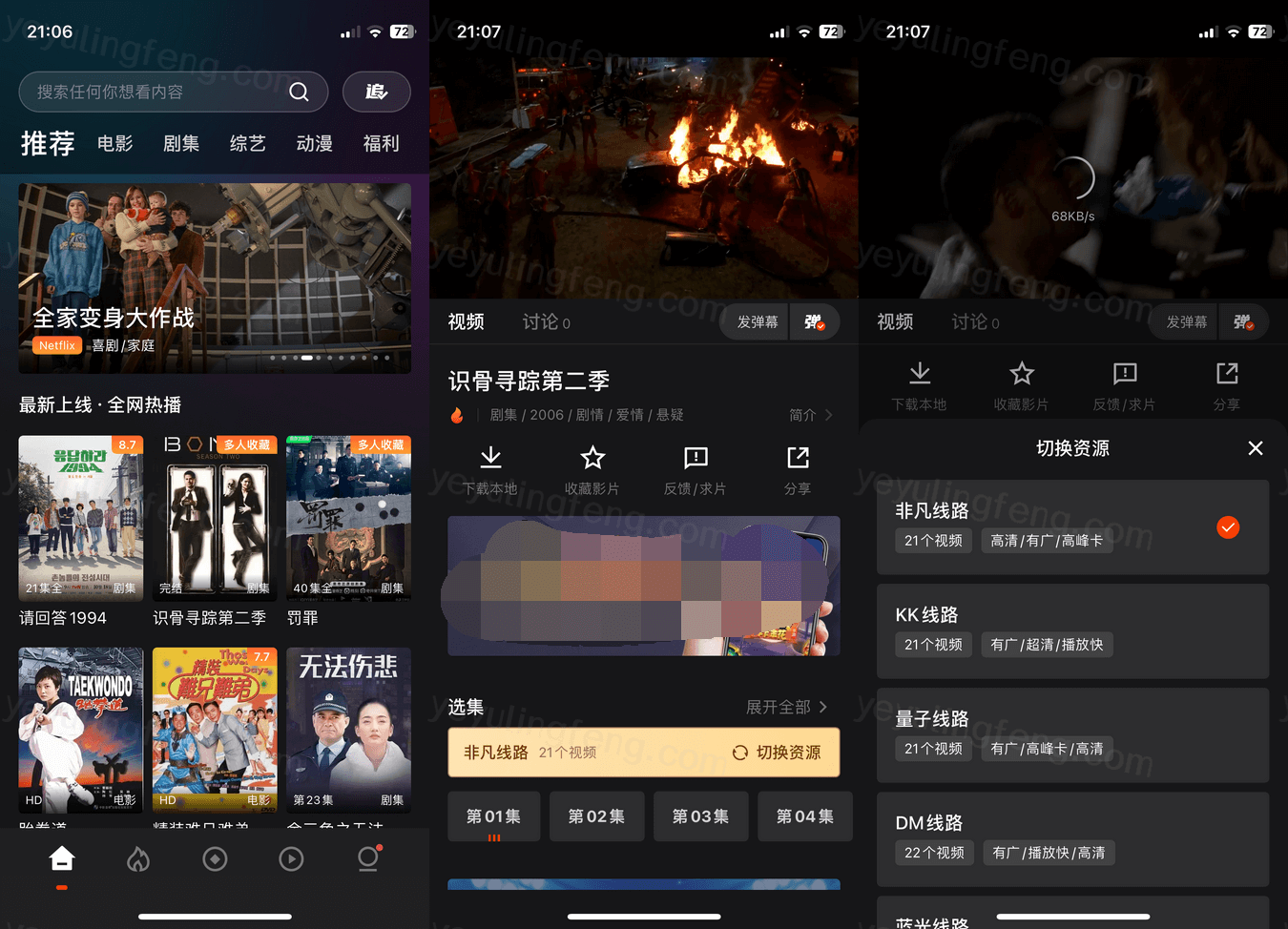
Task: Tap the 最新上线·全网热播 heading
Action: tap(100, 404)
